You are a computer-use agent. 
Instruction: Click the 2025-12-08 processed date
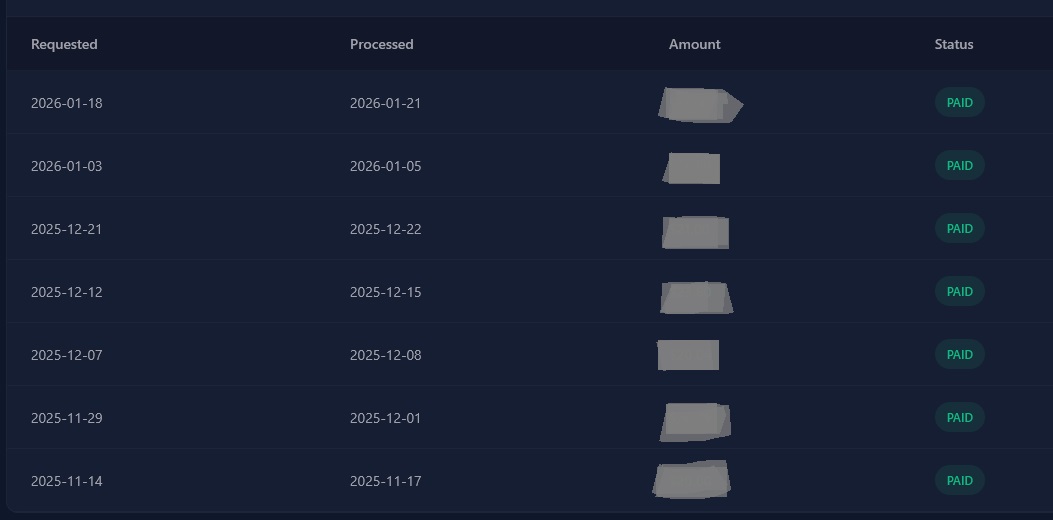click(x=385, y=355)
